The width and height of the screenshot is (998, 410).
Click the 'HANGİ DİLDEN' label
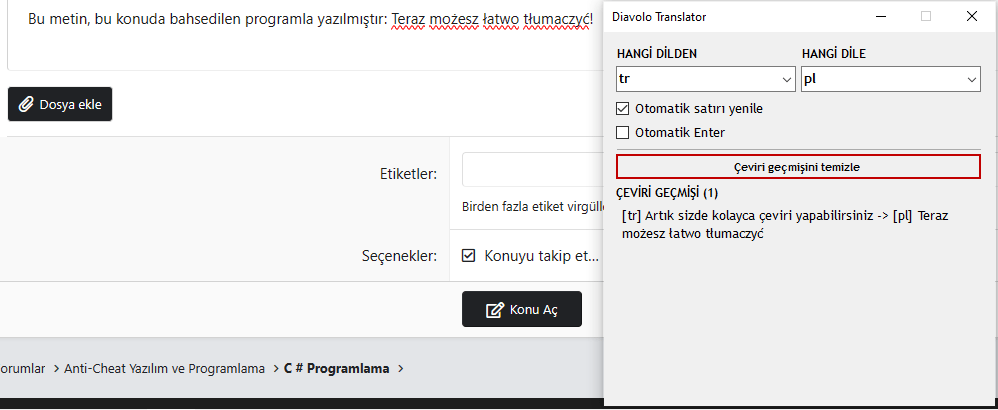(x=657, y=54)
